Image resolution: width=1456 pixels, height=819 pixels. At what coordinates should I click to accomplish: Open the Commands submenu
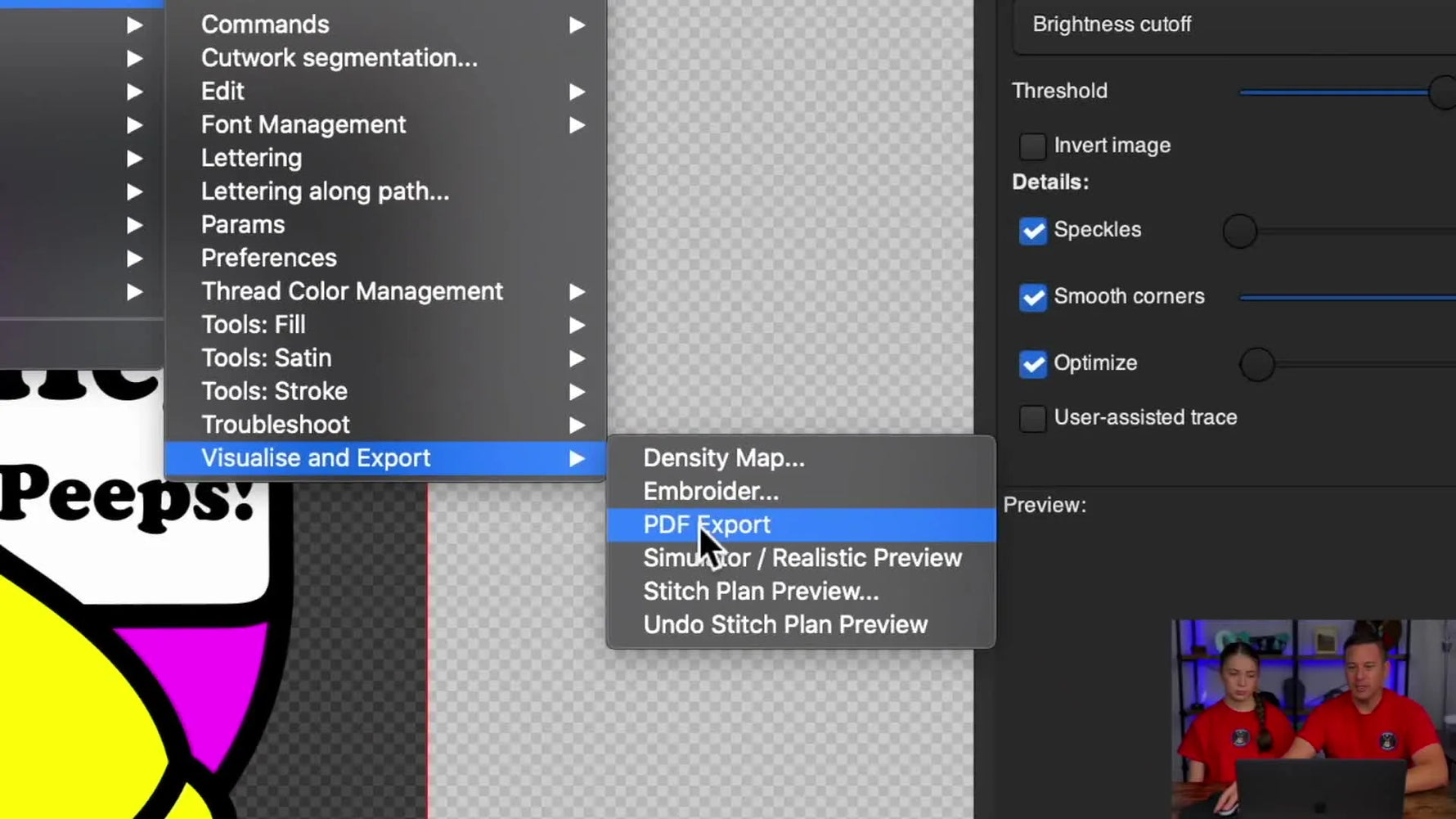tap(384, 25)
